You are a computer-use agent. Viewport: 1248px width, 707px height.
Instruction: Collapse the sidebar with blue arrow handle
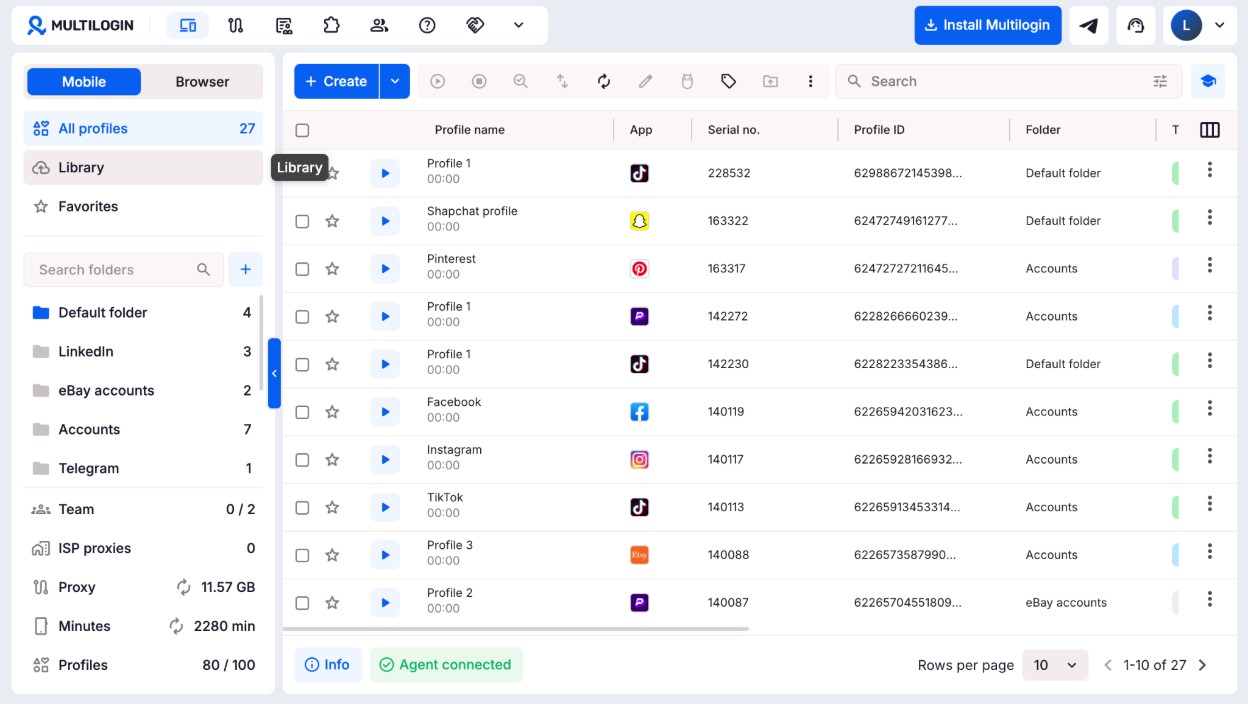(x=274, y=373)
